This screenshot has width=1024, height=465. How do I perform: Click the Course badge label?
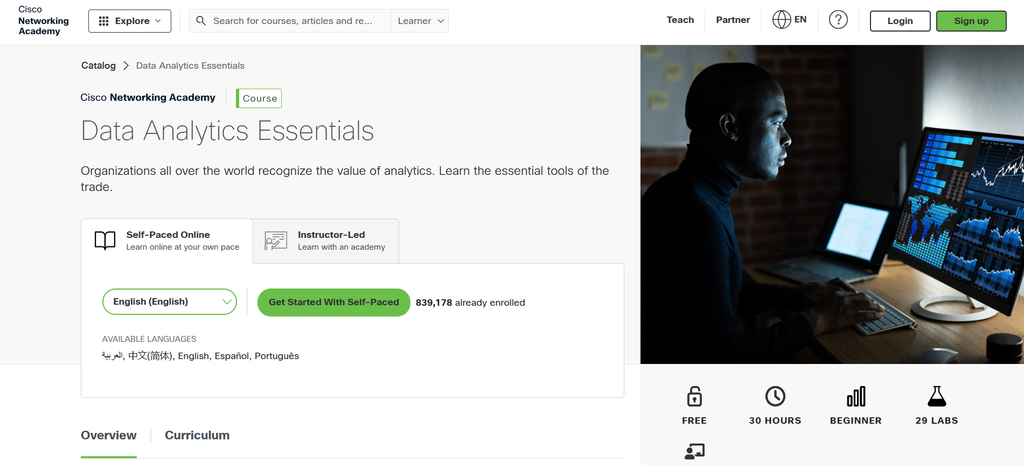click(259, 99)
